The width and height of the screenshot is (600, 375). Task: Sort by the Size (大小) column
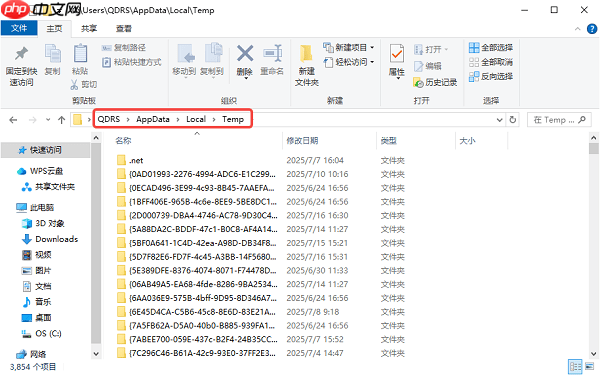pos(467,141)
